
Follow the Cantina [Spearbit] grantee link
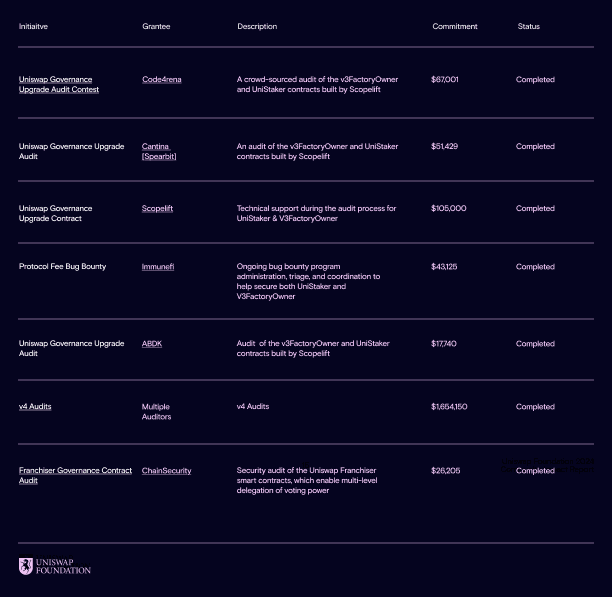[x=158, y=151]
